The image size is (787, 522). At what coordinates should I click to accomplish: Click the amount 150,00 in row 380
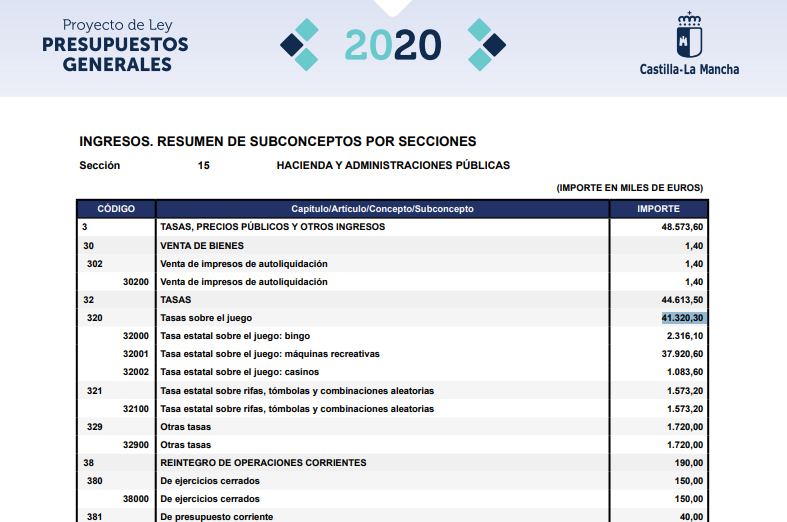[x=689, y=481]
